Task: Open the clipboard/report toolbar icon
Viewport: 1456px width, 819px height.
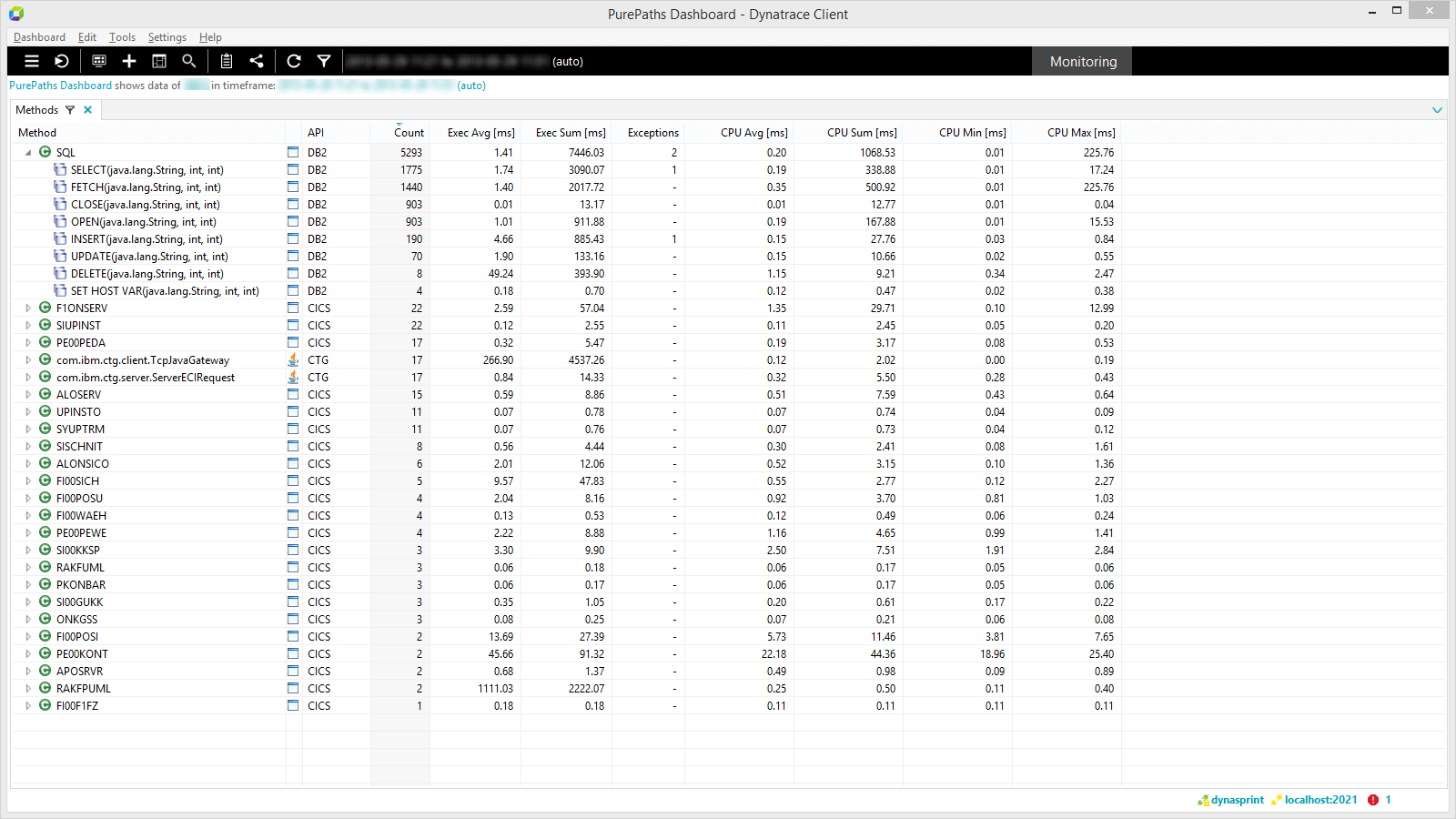Action: point(226,61)
